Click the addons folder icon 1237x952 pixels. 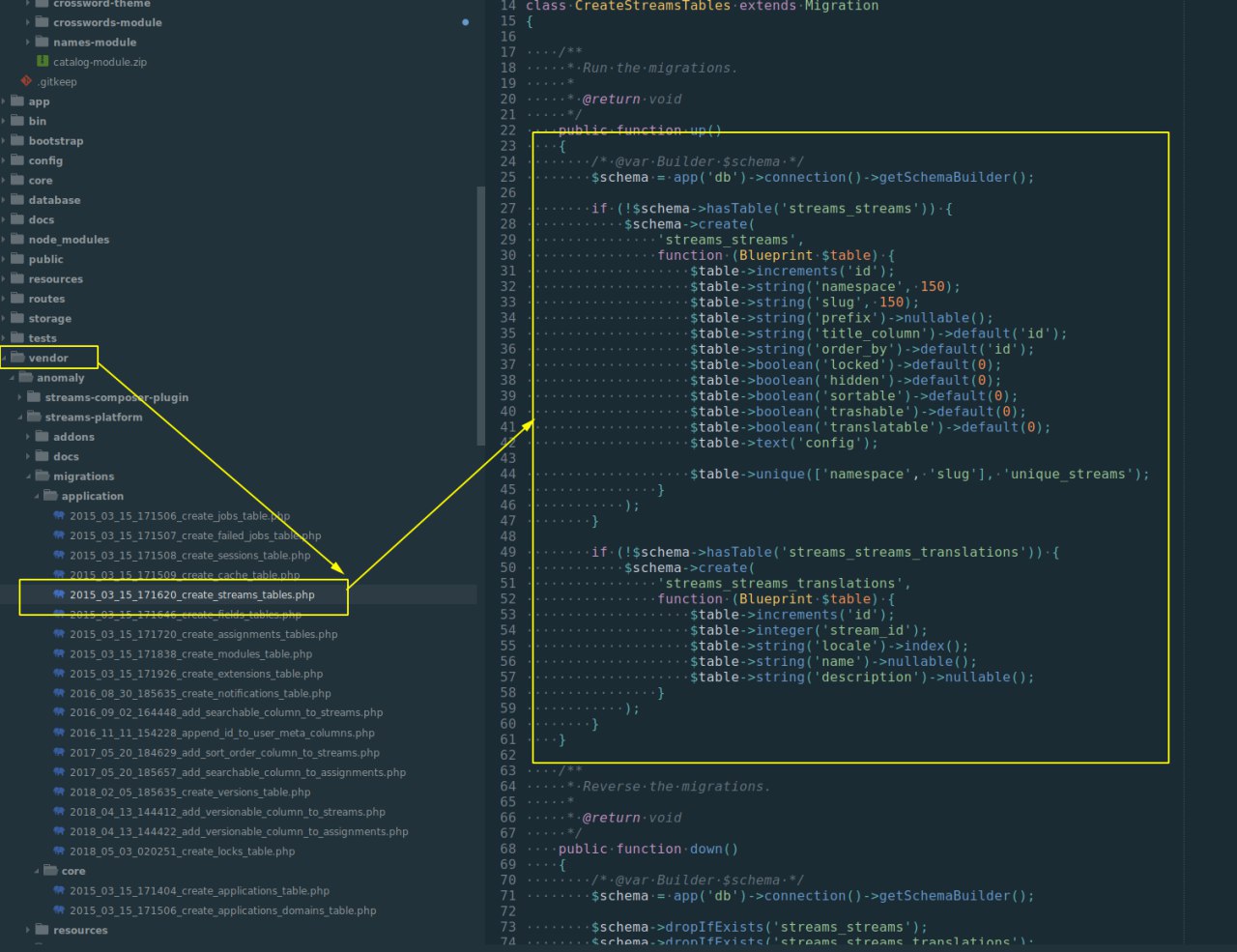(42, 437)
